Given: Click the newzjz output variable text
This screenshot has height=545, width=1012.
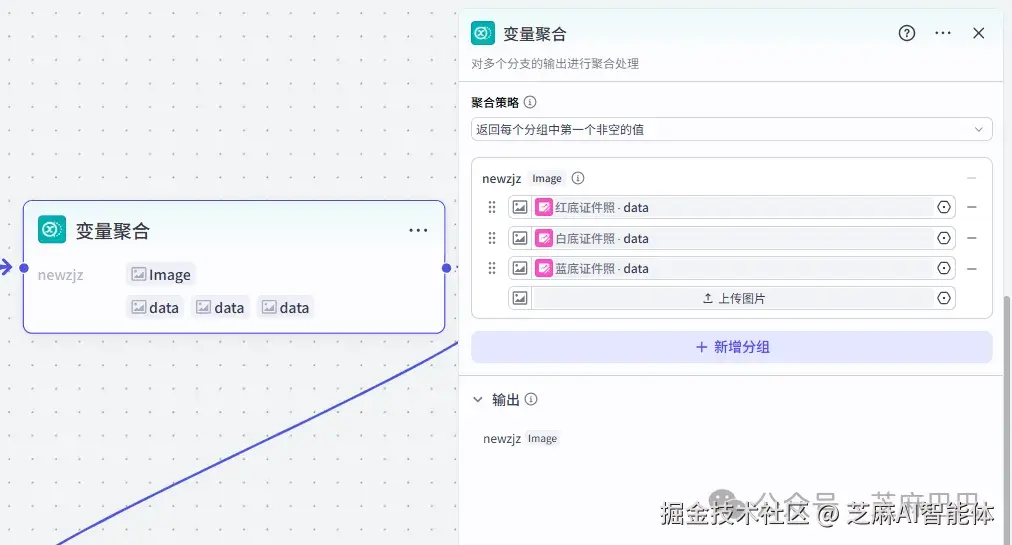Looking at the screenshot, I should coord(501,438).
